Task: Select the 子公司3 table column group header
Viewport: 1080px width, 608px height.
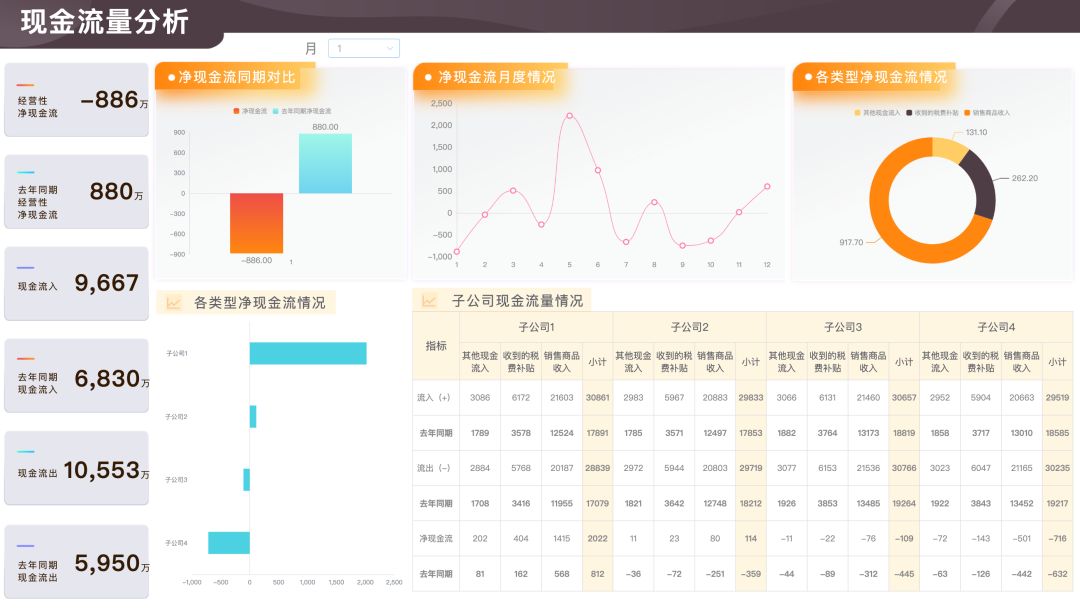Action: [843, 327]
